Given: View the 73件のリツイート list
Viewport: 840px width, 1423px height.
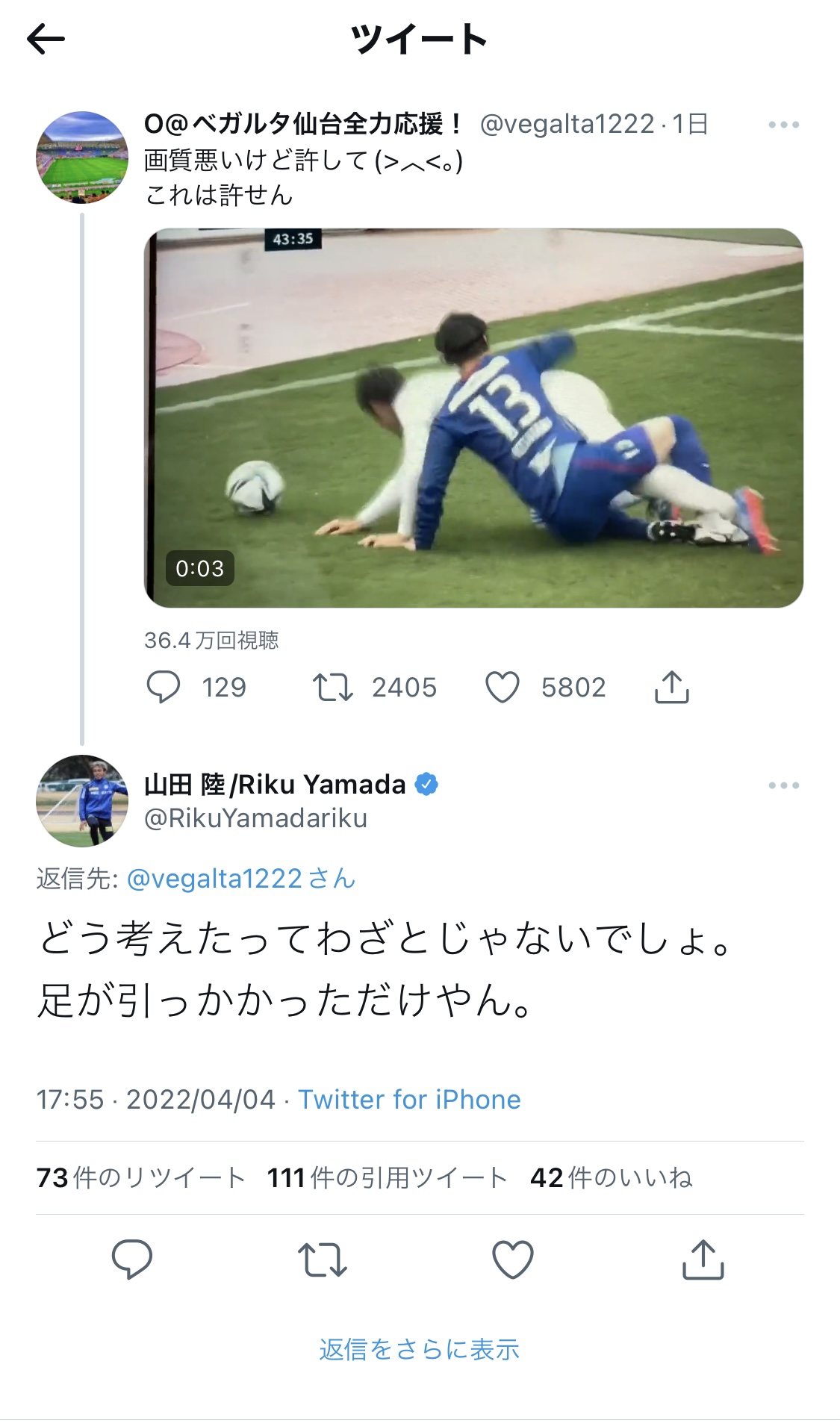Looking at the screenshot, I should click(x=141, y=1177).
